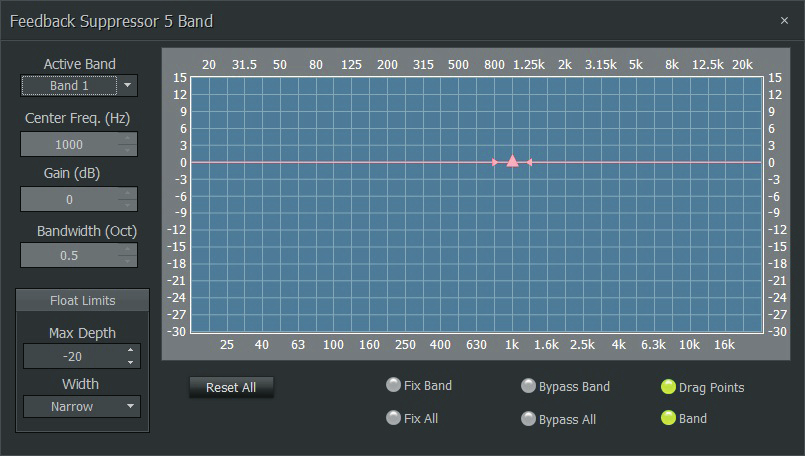Click the 'Center Freq. (Hz)' label
The width and height of the screenshot is (805, 456).
click(78, 119)
